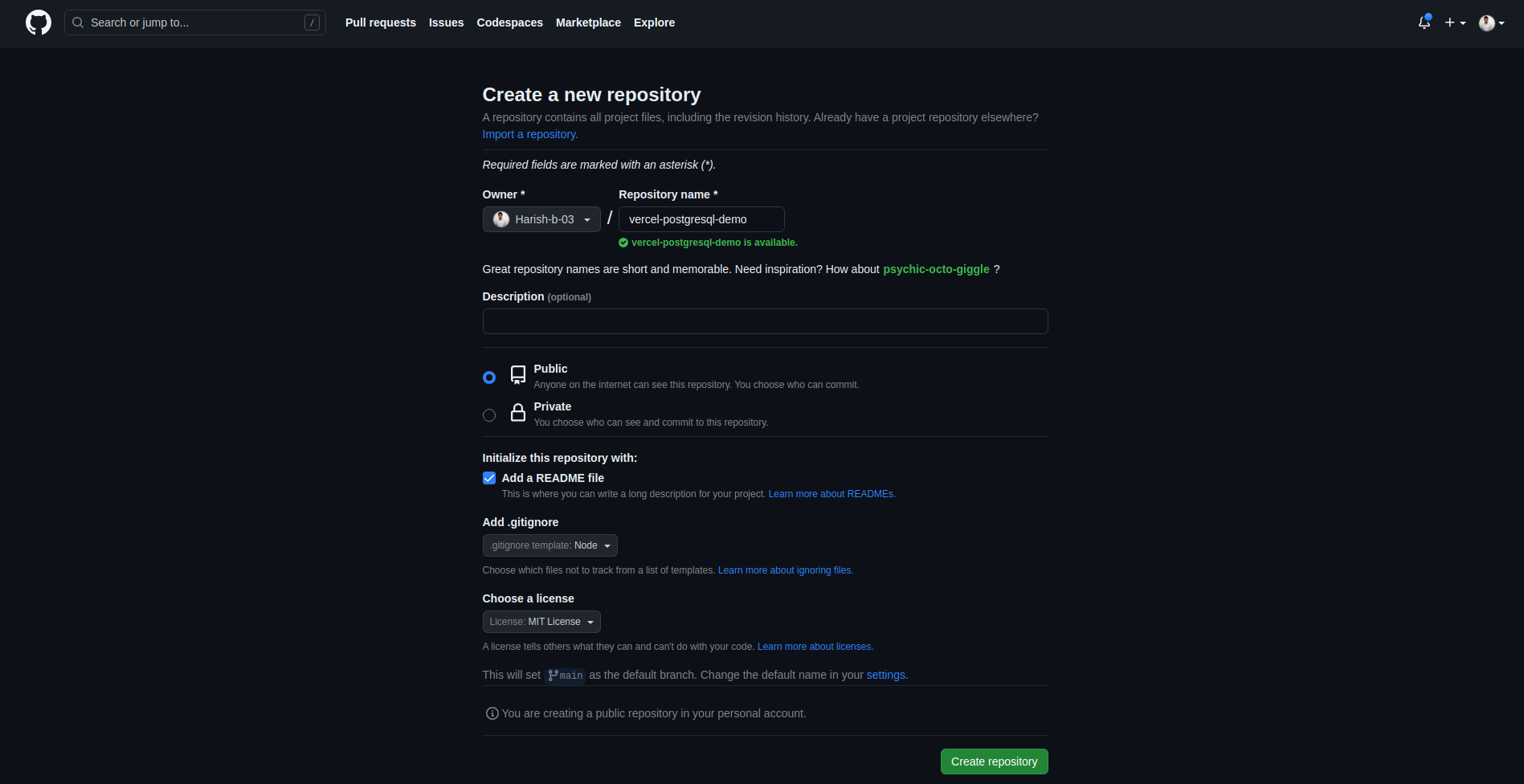Open Learn more about ignoring files link
Screen dimensions: 1524x784
[x=786, y=570]
